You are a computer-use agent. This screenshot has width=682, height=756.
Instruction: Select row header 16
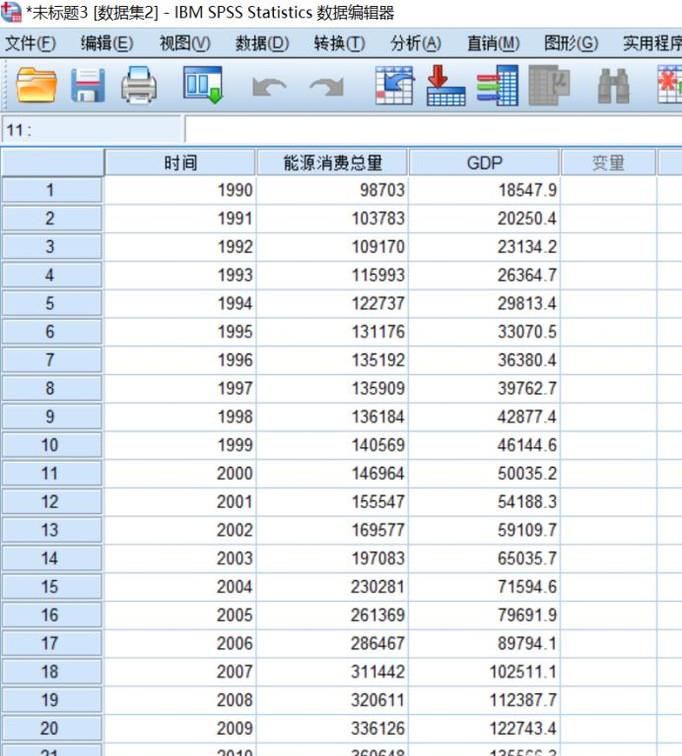point(52,615)
